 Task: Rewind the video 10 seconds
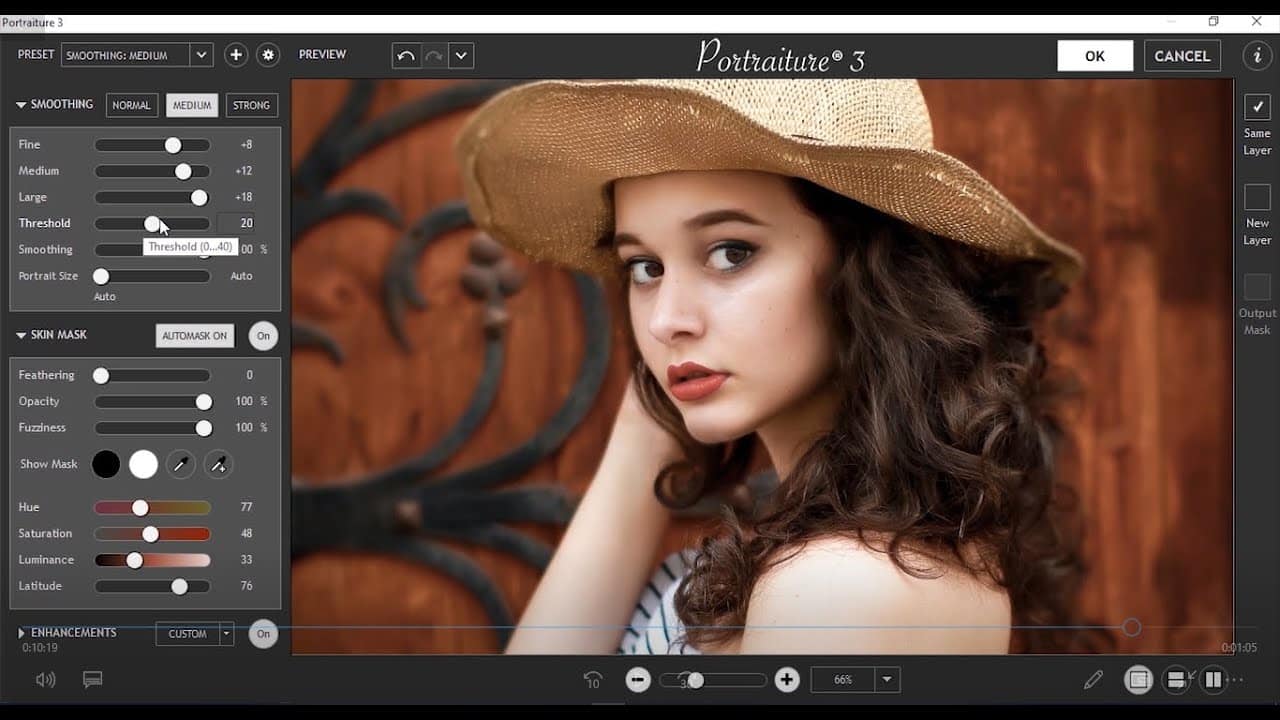(x=592, y=680)
